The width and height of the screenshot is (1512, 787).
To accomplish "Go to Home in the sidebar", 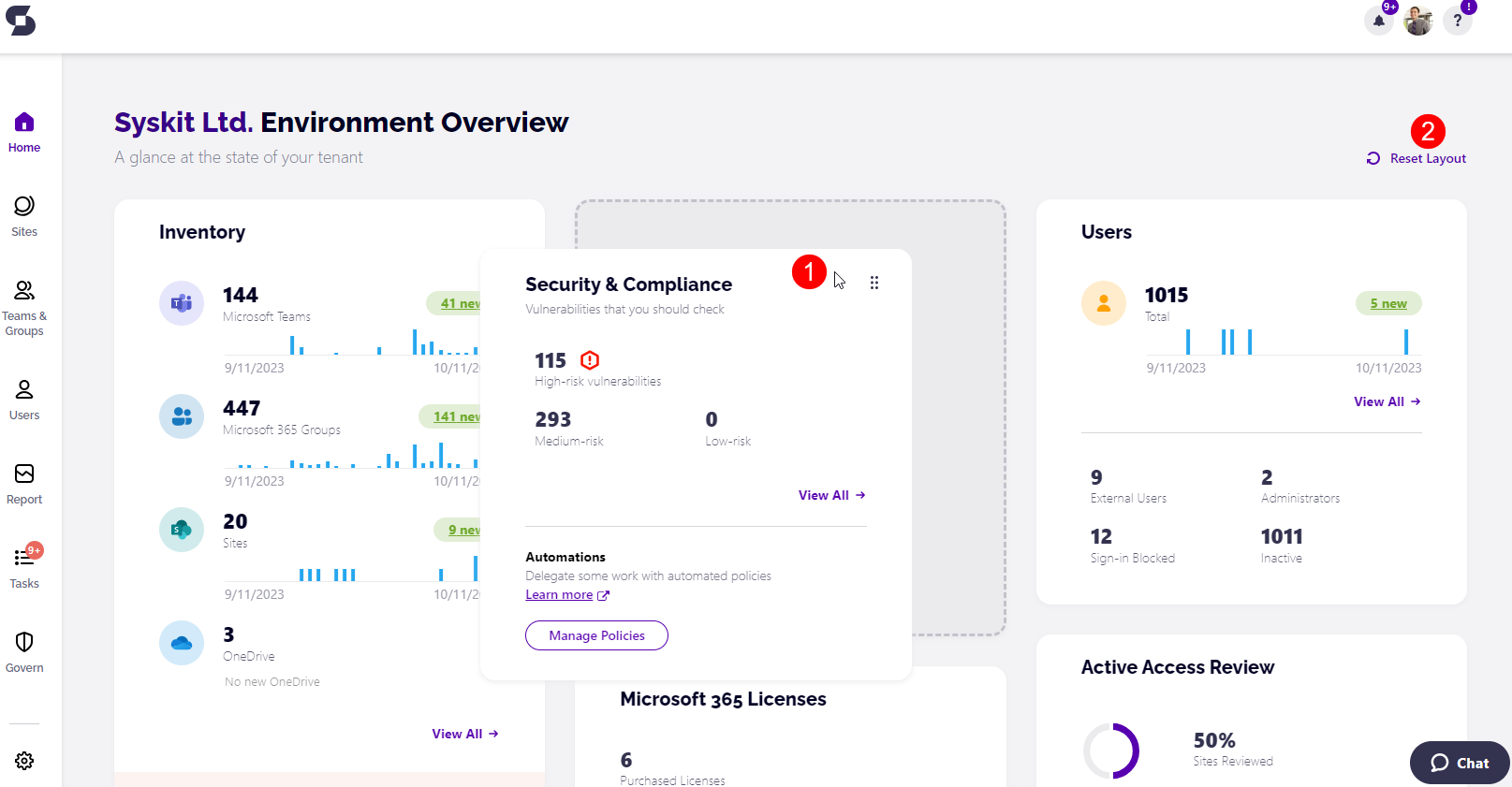I will pyautogui.click(x=24, y=133).
